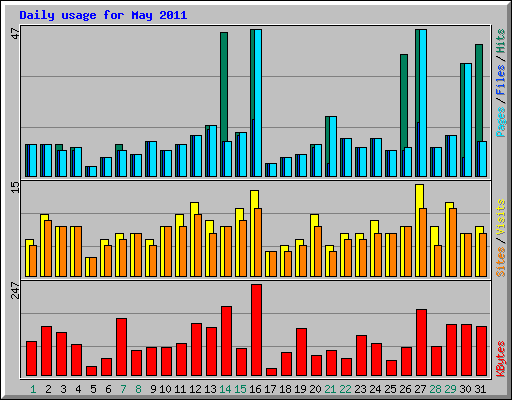Click day label '11' on the x-axis
The height and width of the screenshot is (400, 512).
coord(180,389)
